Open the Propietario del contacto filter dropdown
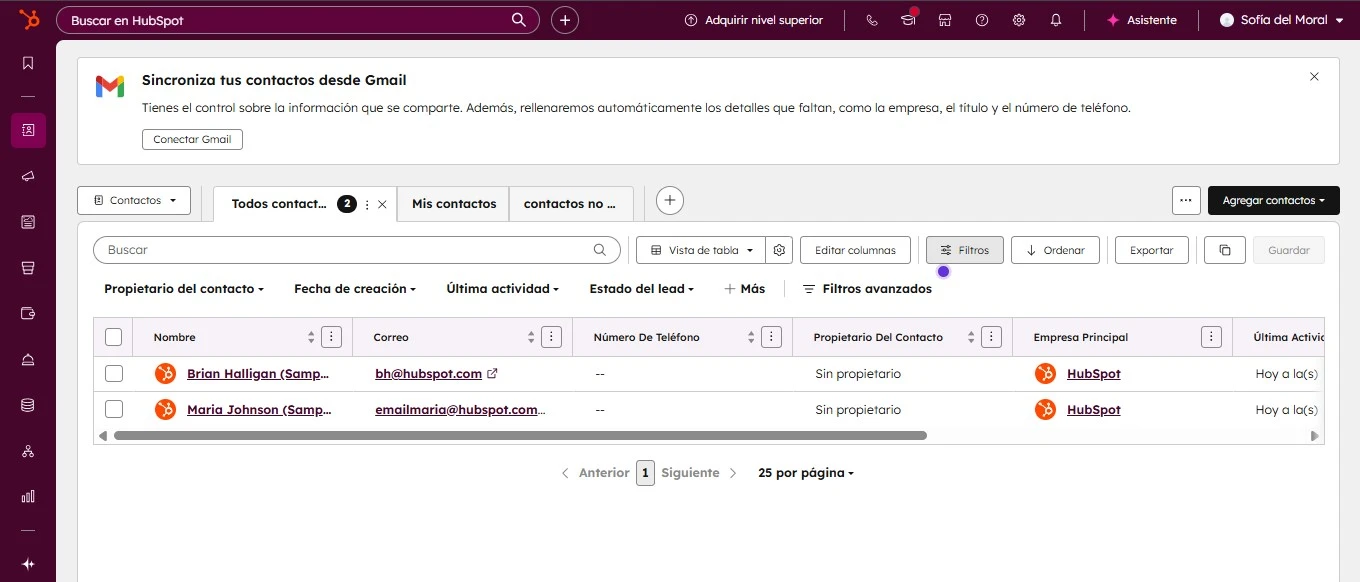Image resolution: width=1360 pixels, height=582 pixels. 183,289
